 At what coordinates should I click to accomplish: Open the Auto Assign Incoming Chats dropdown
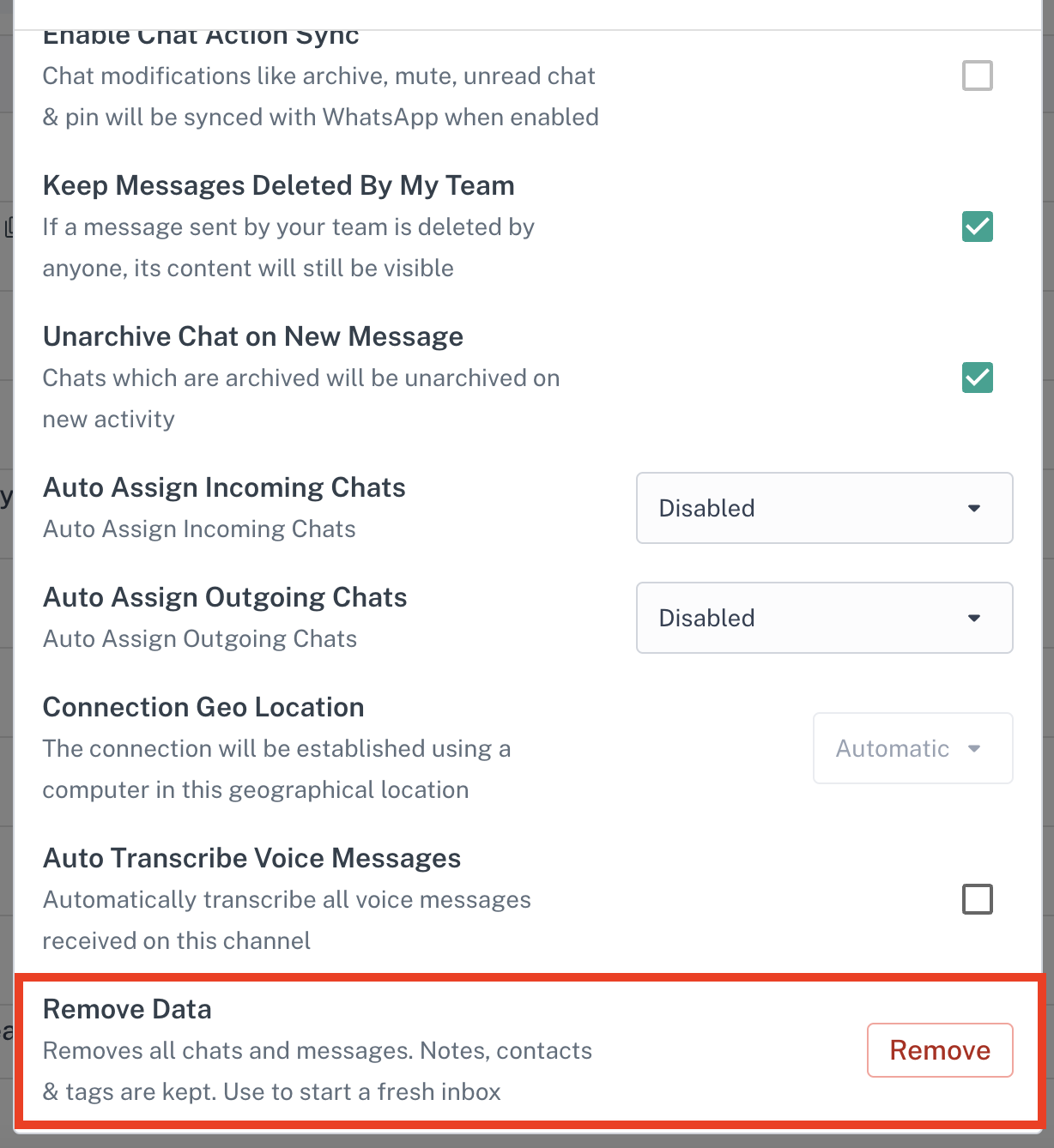(x=823, y=508)
